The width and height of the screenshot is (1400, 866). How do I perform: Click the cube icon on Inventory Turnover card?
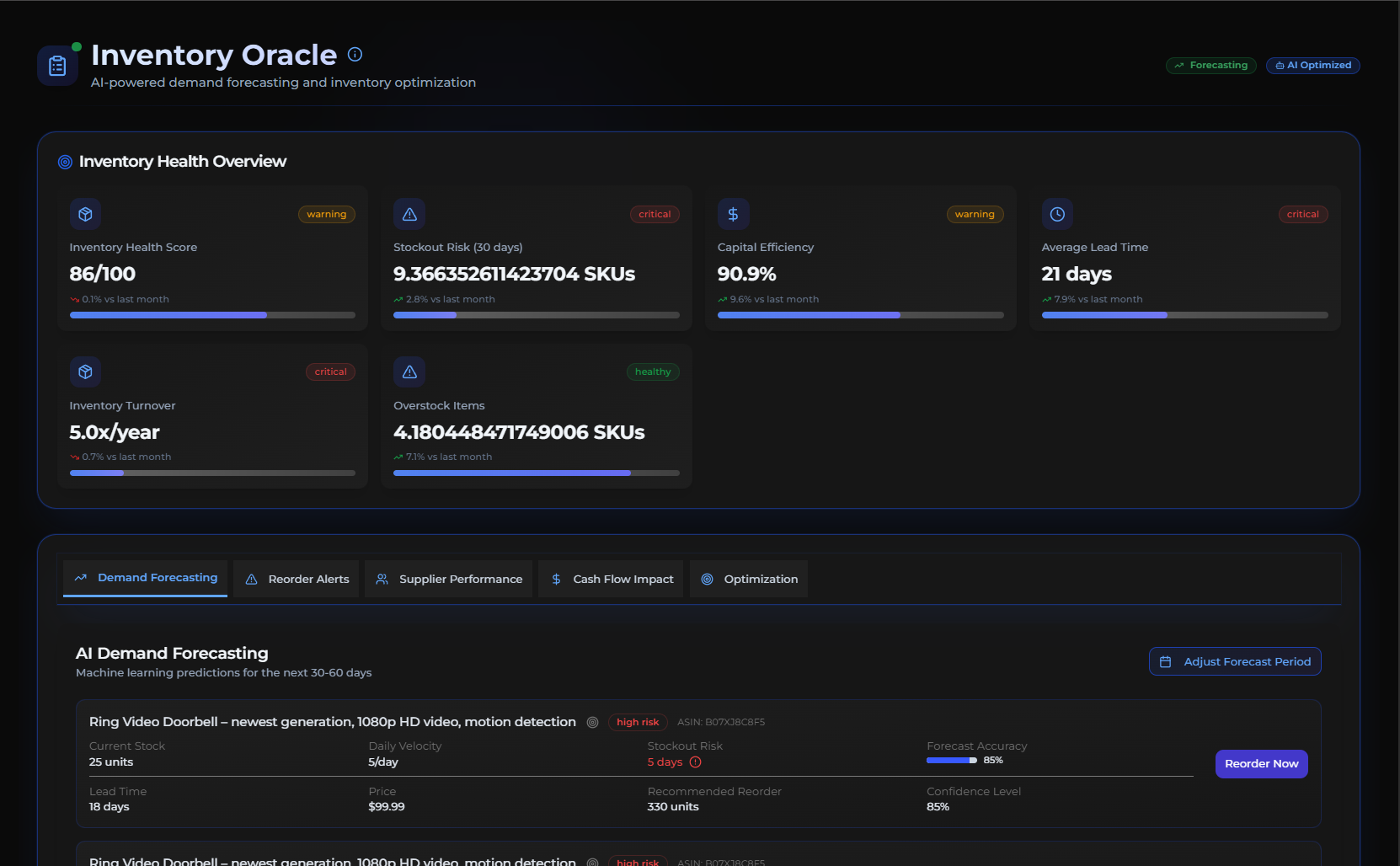click(x=85, y=372)
